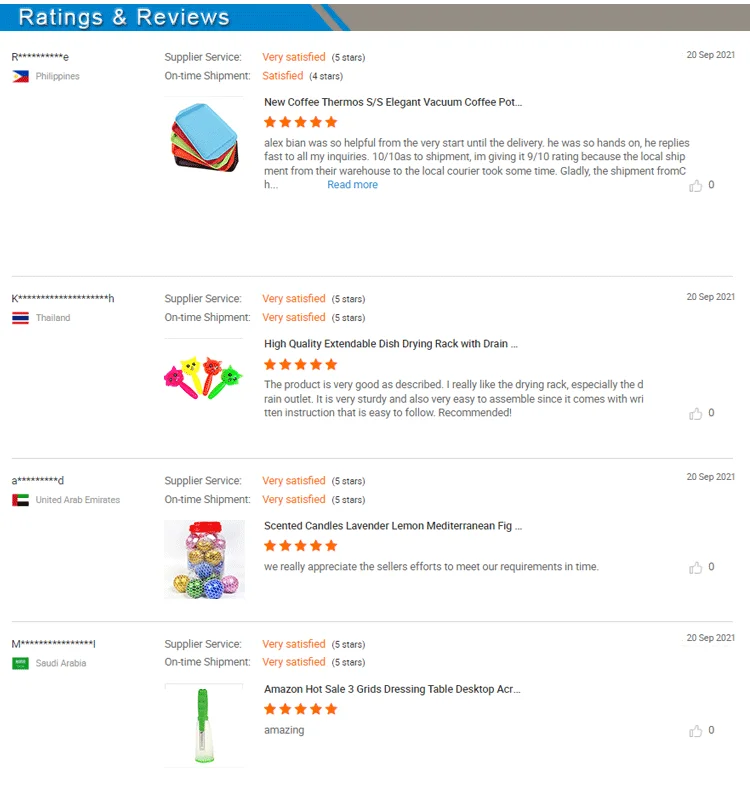
Task: Open Amazon Hot Sale 3 Grids product title
Action: (392, 689)
